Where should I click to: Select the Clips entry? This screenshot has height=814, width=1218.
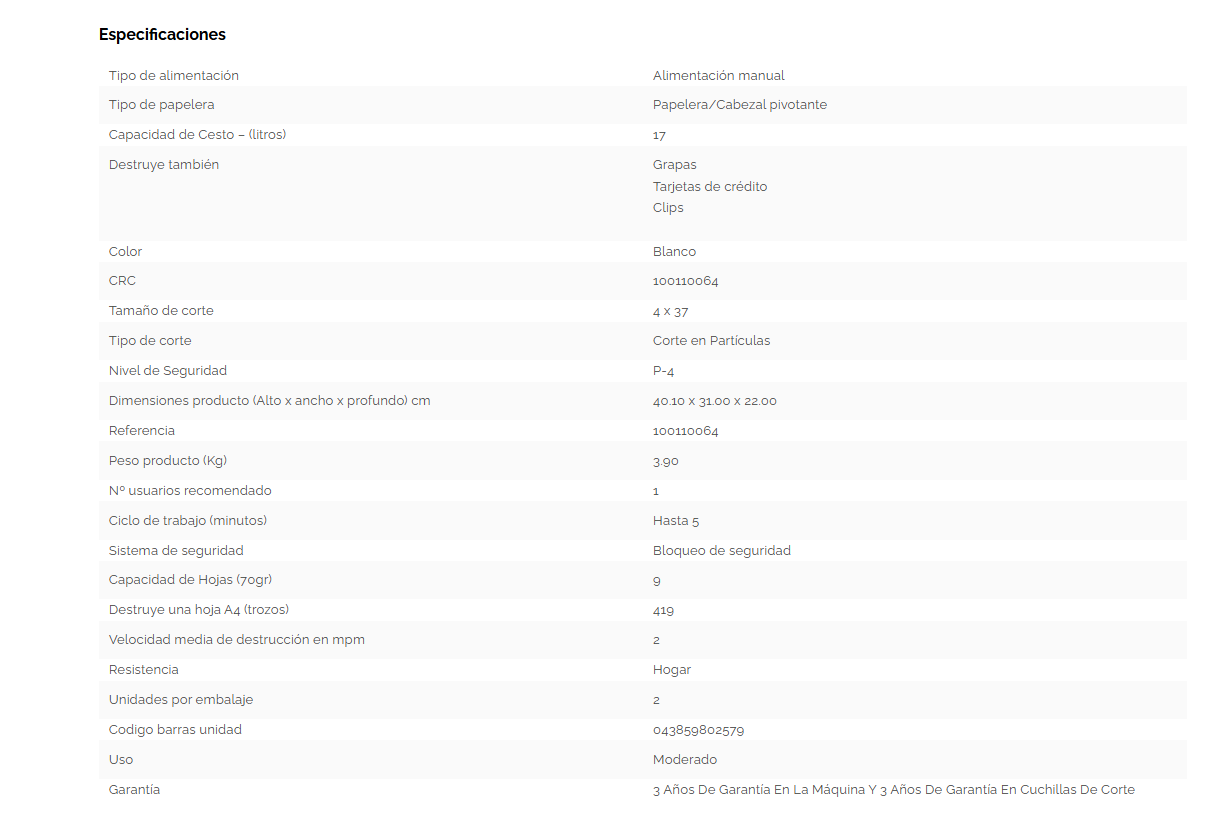[668, 208]
